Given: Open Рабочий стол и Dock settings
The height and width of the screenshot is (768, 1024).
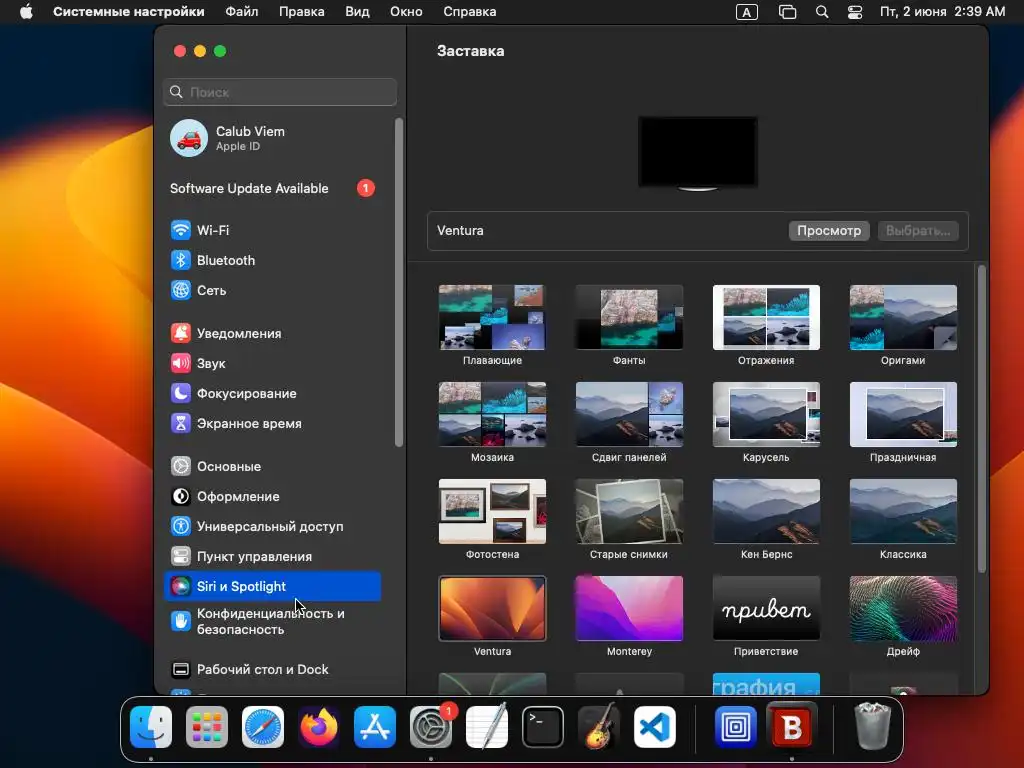Looking at the screenshot, I should pyautogui.click(x=272, y=669).
